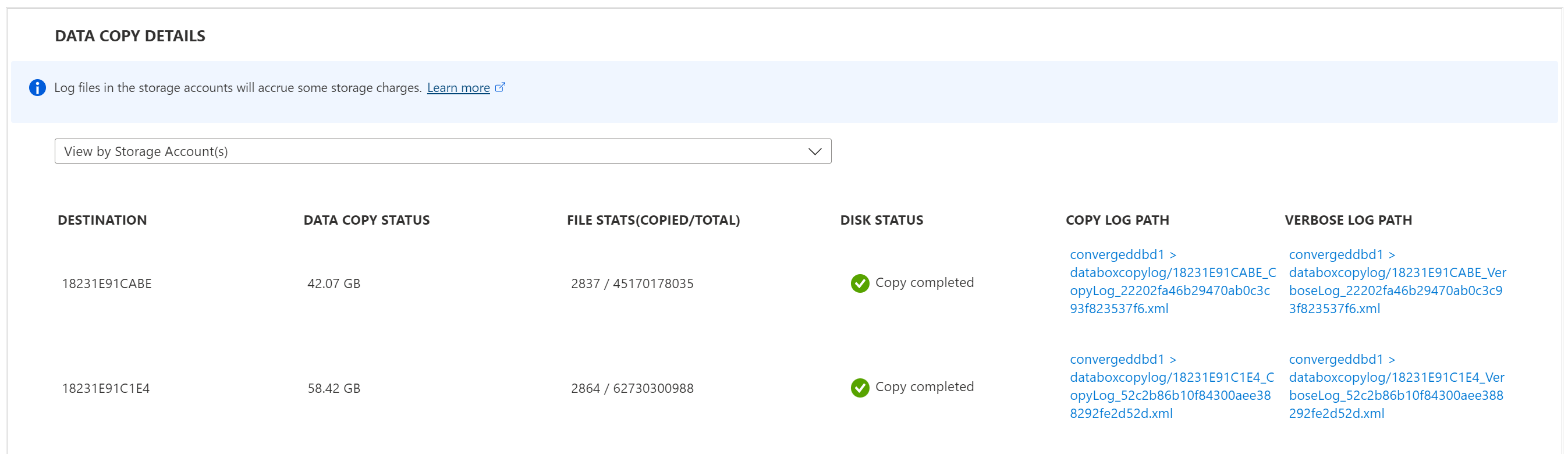Click the DESTINATION column header
This screenshot has height=454, width=1568.
(x=102, y=220)
